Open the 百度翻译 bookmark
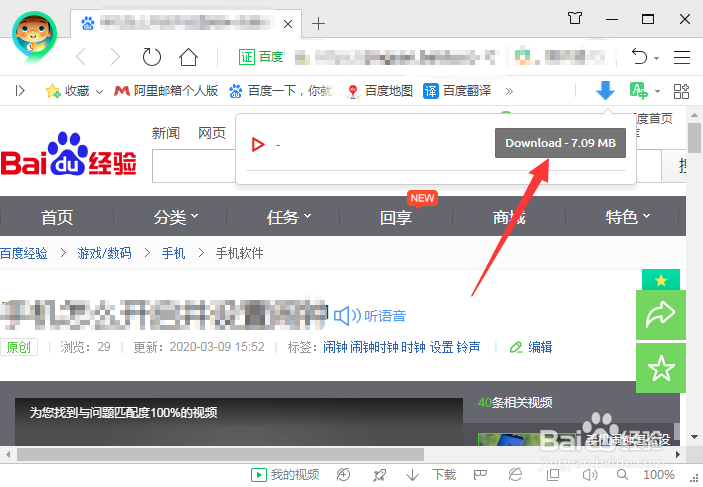 coord(457,91)
